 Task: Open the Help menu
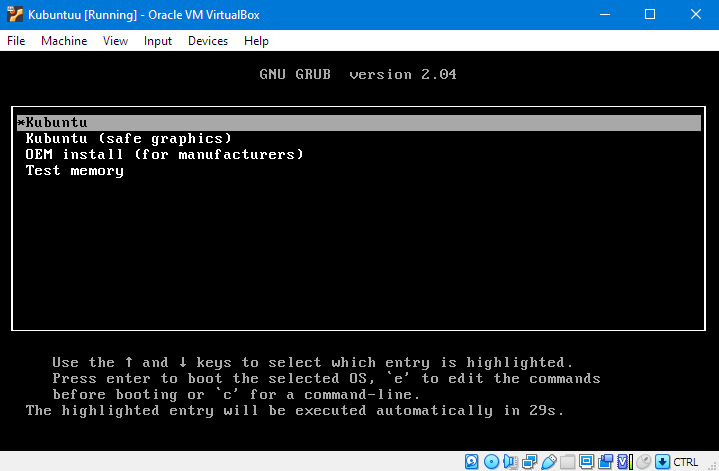(x=256, y=41)
